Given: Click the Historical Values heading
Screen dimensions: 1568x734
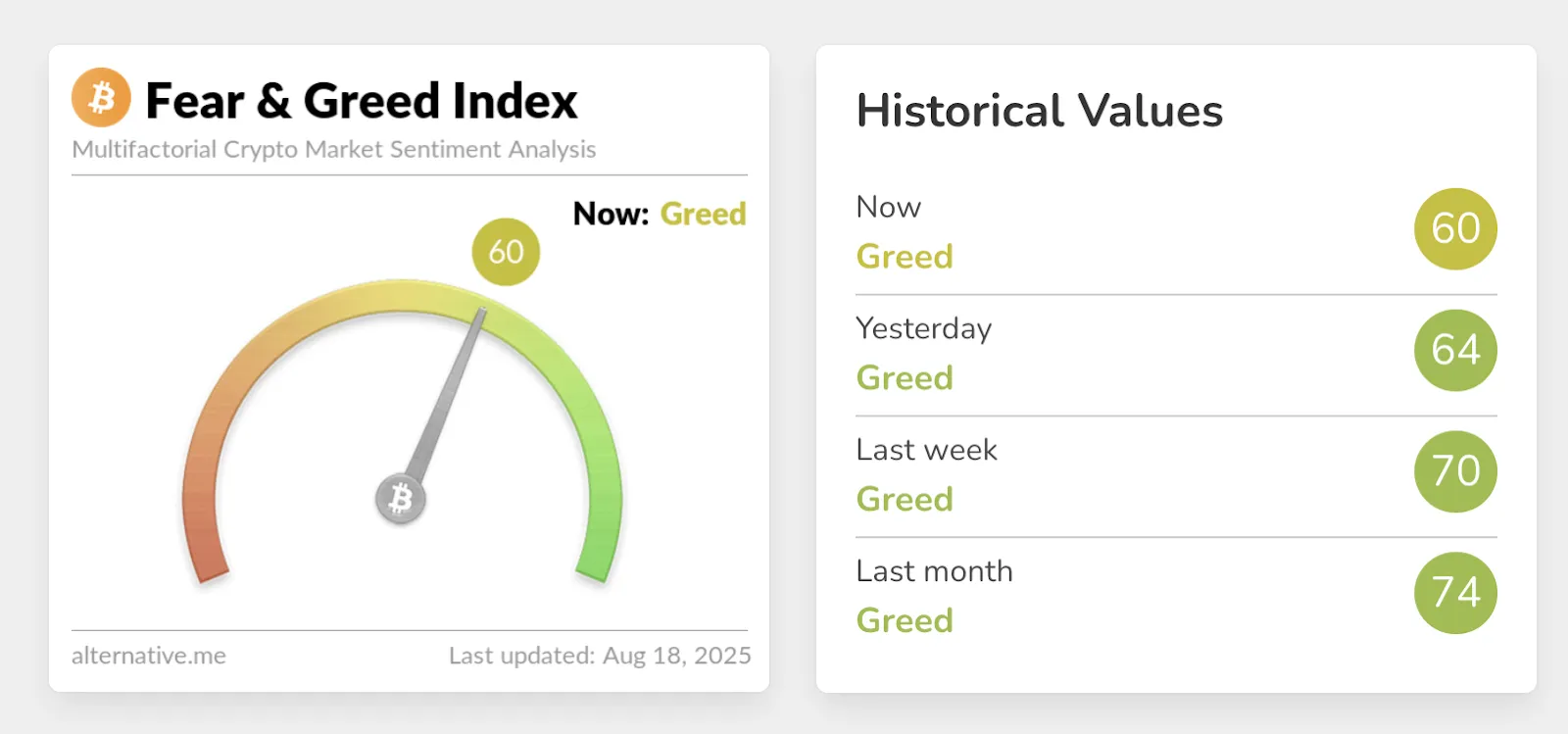Looking at the screenshot, I should point(1040,111).
